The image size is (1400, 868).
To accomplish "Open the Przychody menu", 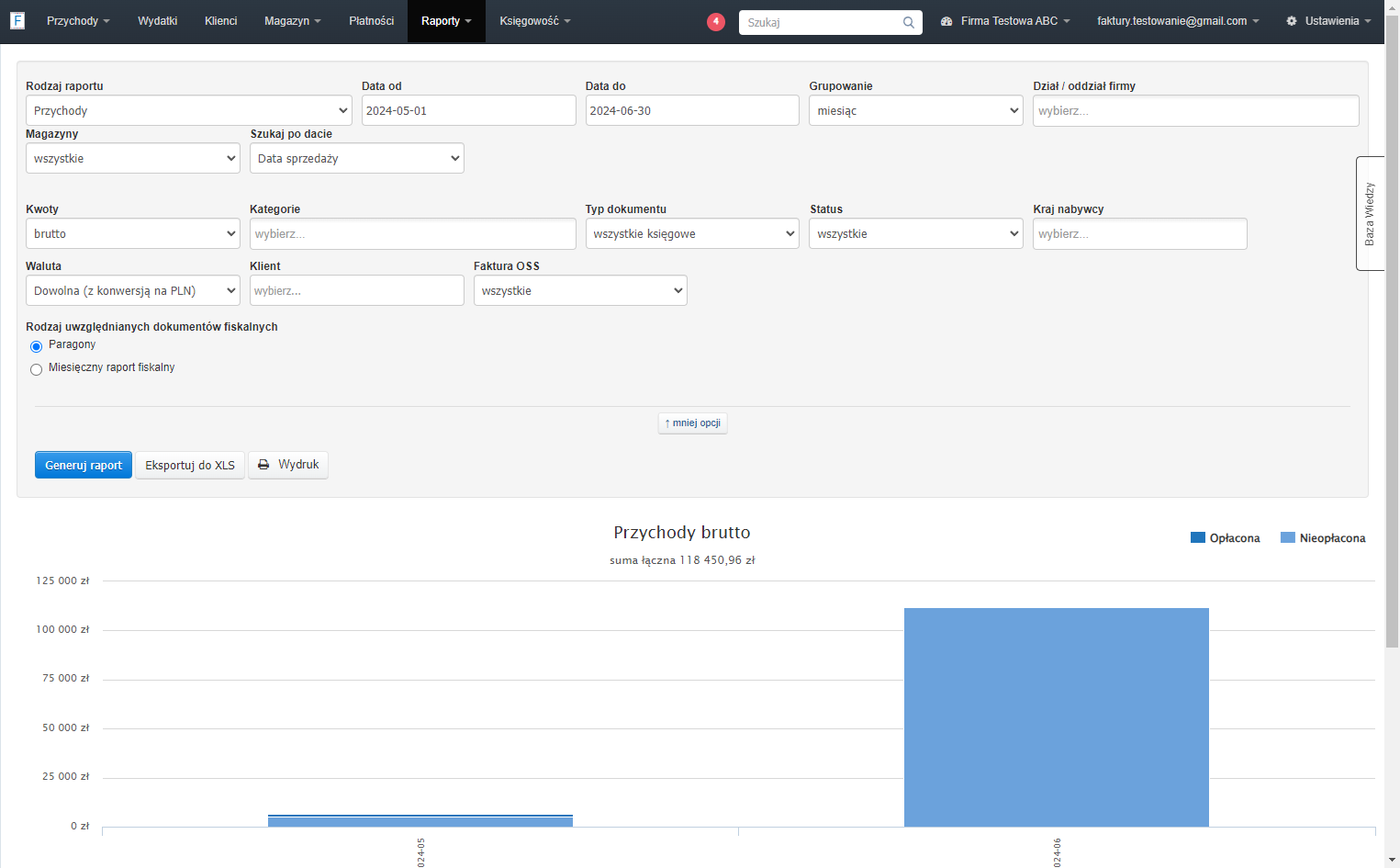I will [x=78, y=21].
